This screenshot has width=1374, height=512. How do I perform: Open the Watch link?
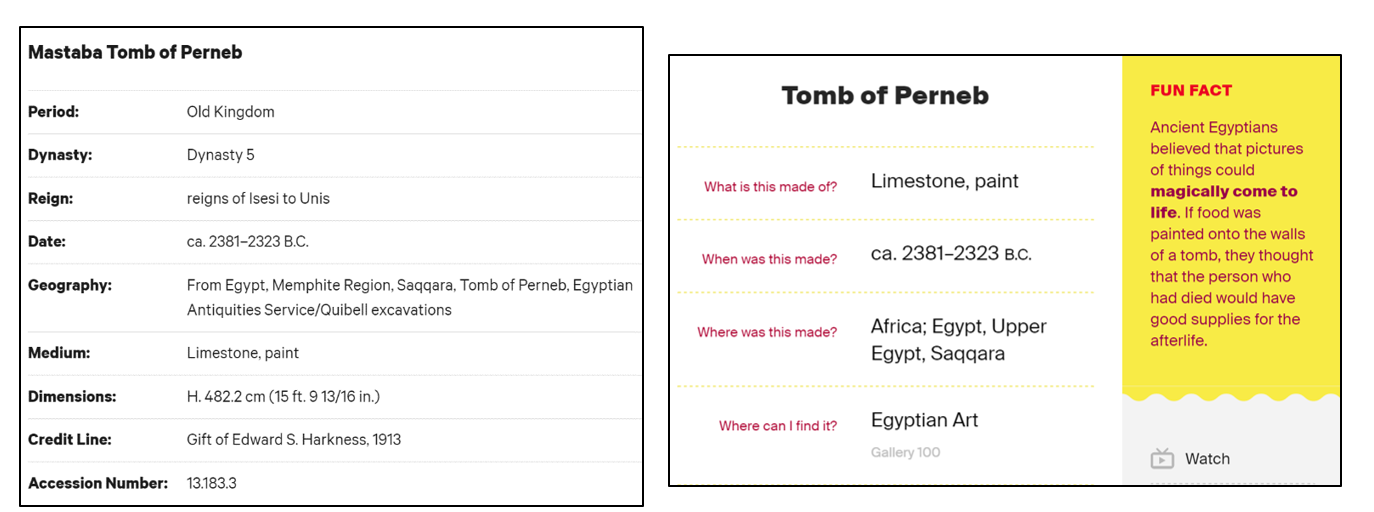tap(1207, 459)
